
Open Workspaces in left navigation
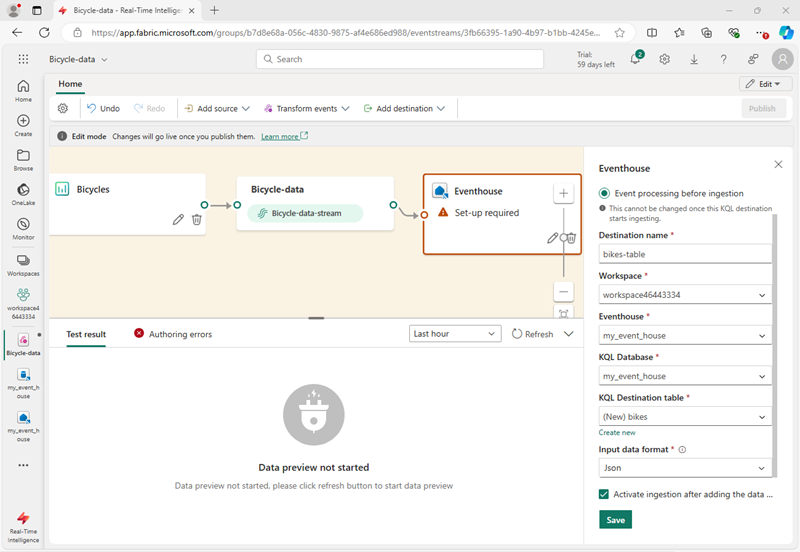(23, 265)
